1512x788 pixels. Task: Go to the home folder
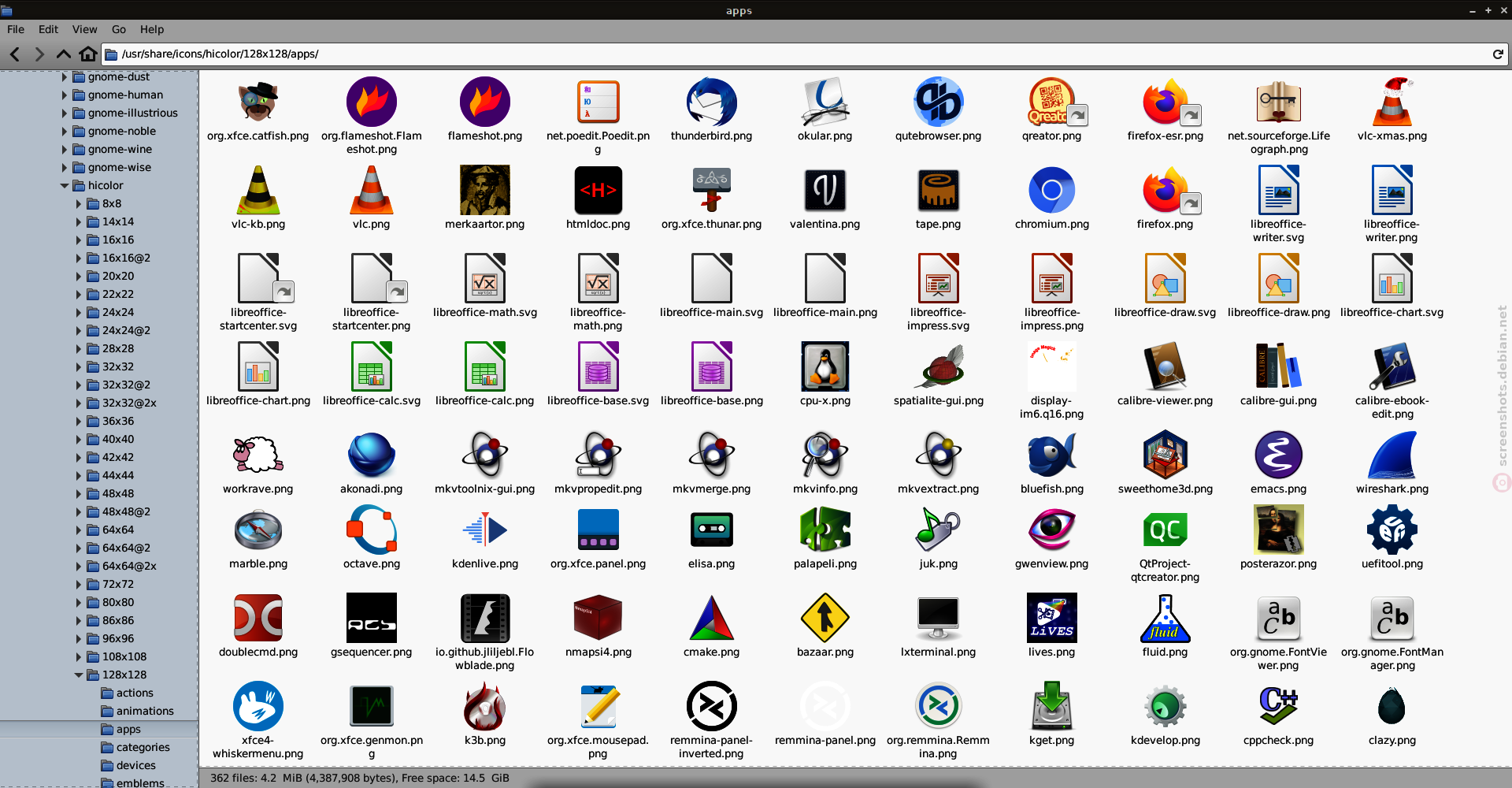[x=88, y=54]
